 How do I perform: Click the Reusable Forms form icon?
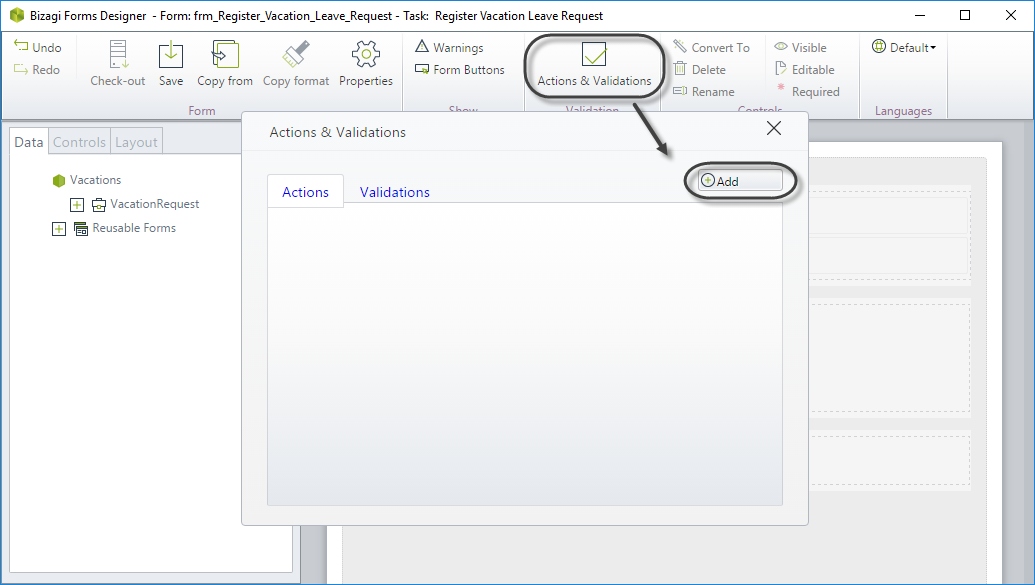click(81, 228)
